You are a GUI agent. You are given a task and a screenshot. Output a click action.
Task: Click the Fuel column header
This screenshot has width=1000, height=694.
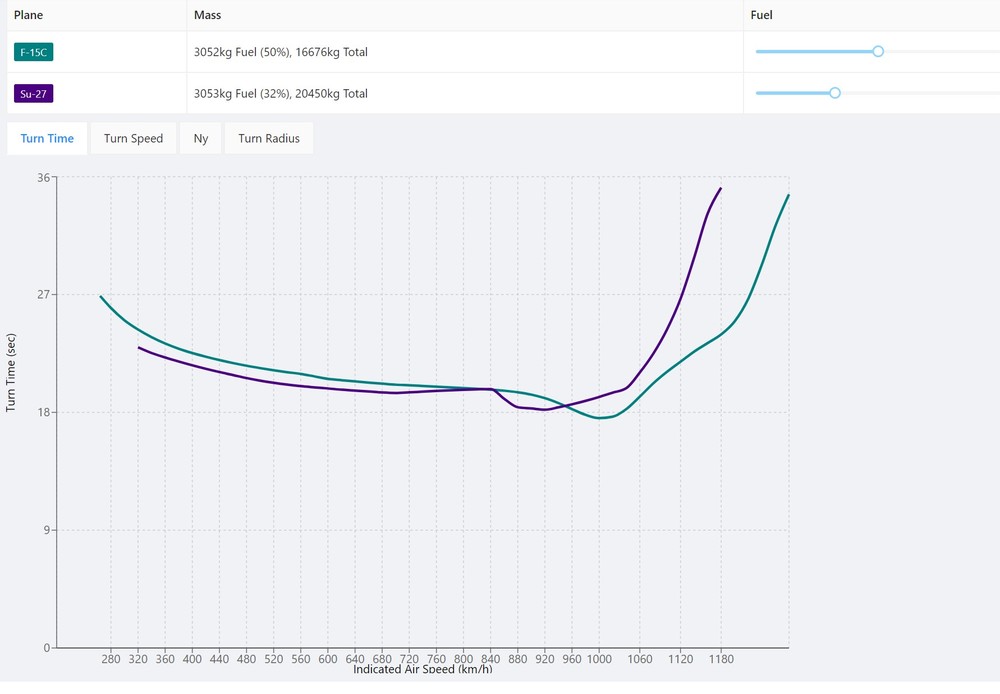pos(762,16)
